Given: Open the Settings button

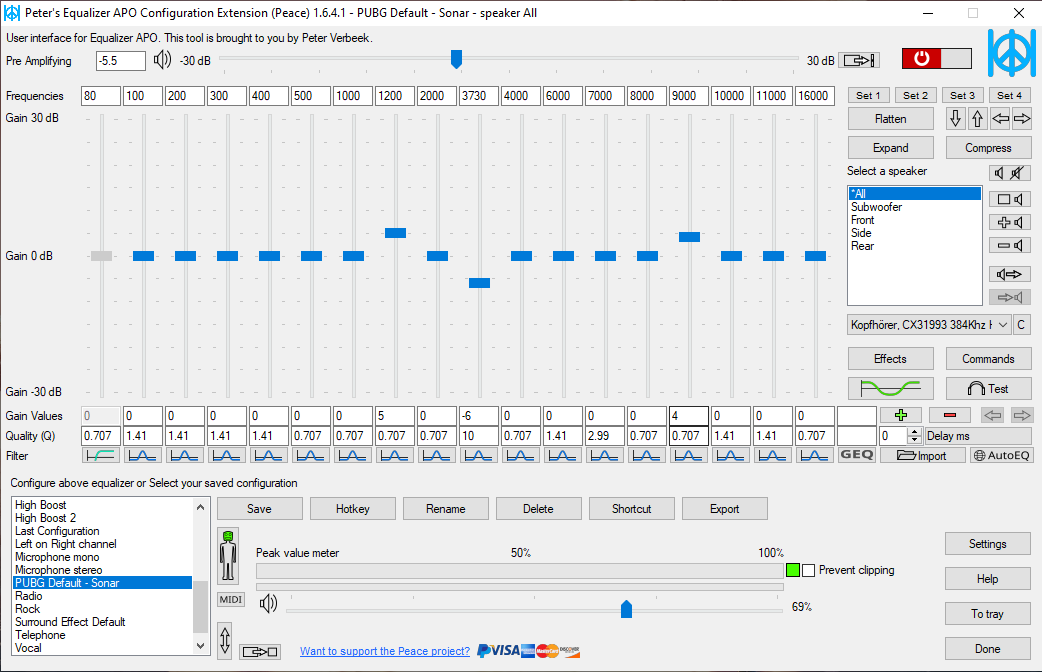Looking at the screenshot, I should [x=988, y=544].
